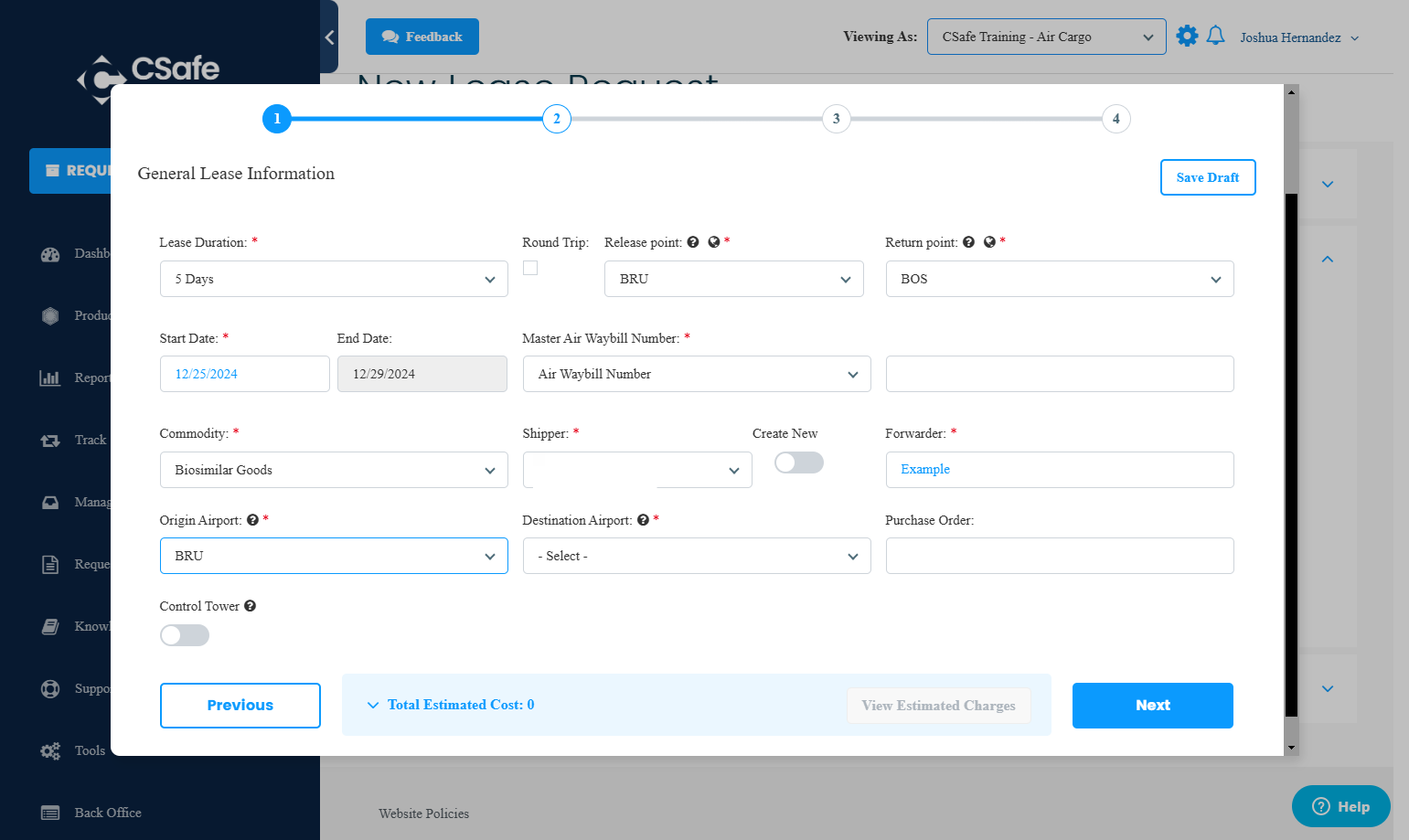Click the Return point globe icon
Image resolution: width=1409 pixels, height=840 pixels.
click(989, 242)
